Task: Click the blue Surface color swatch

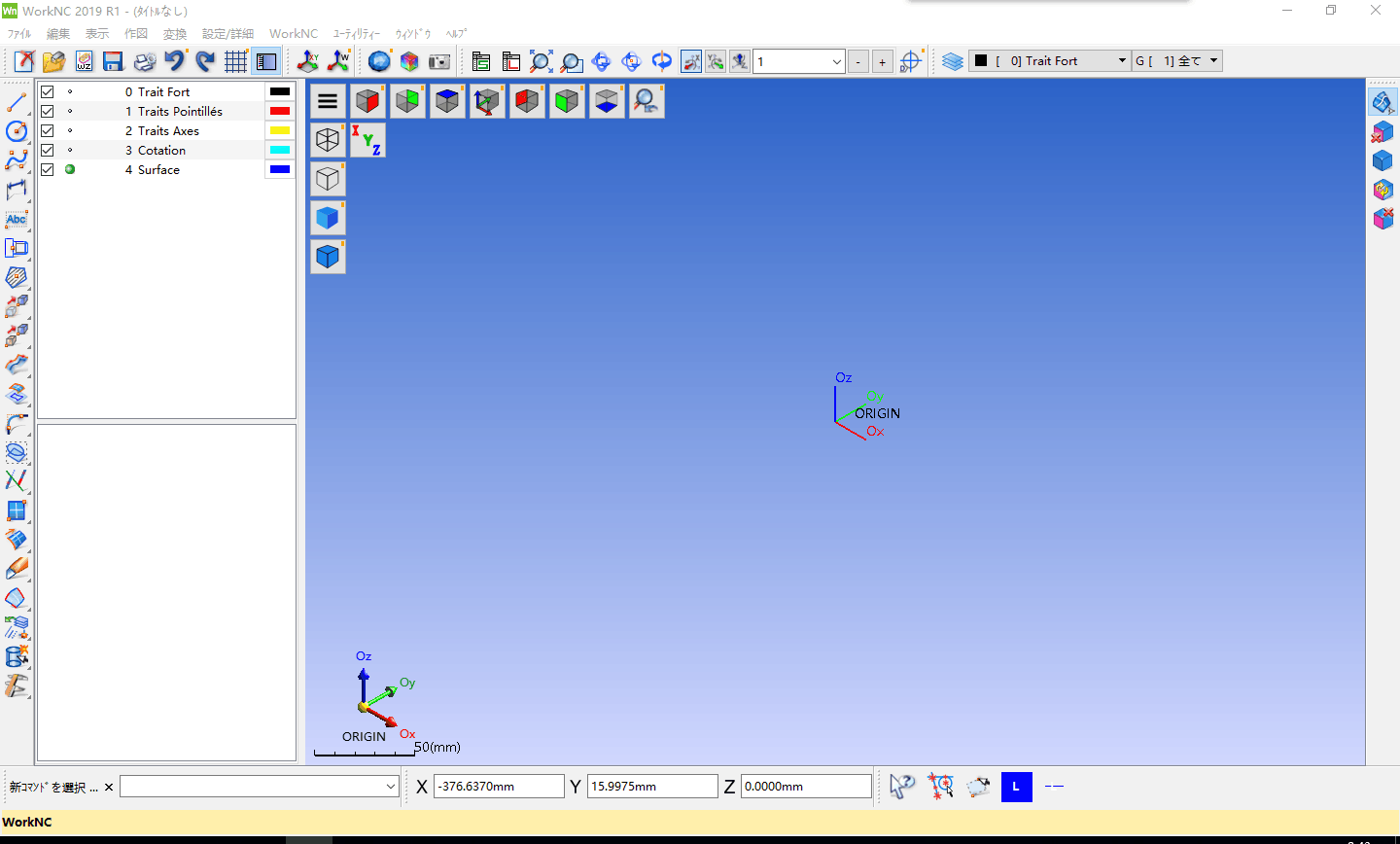Action: pos(280,169)
